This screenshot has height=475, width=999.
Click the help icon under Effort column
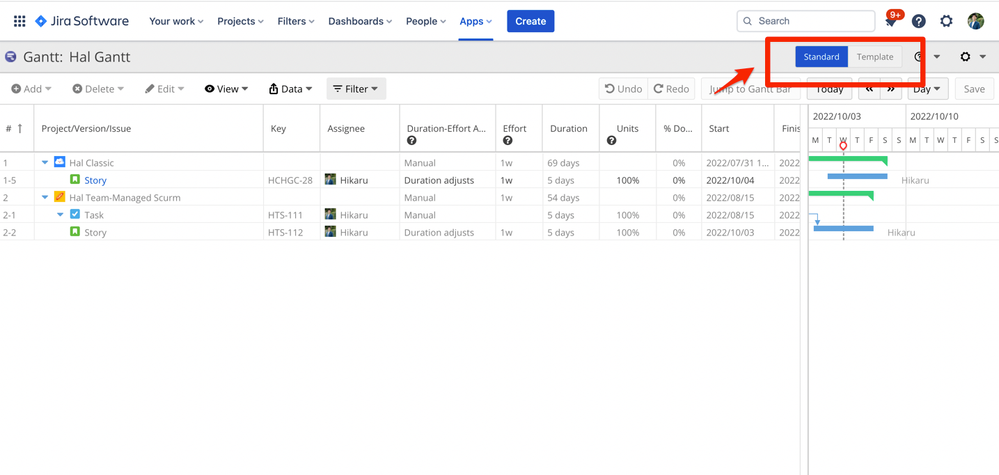point(507,141)
